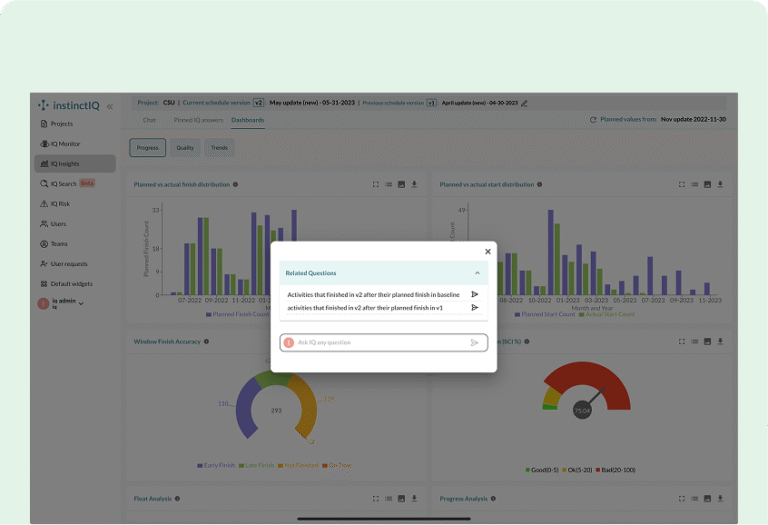Open IQ Monitor in the sidebar

point(60,144)
